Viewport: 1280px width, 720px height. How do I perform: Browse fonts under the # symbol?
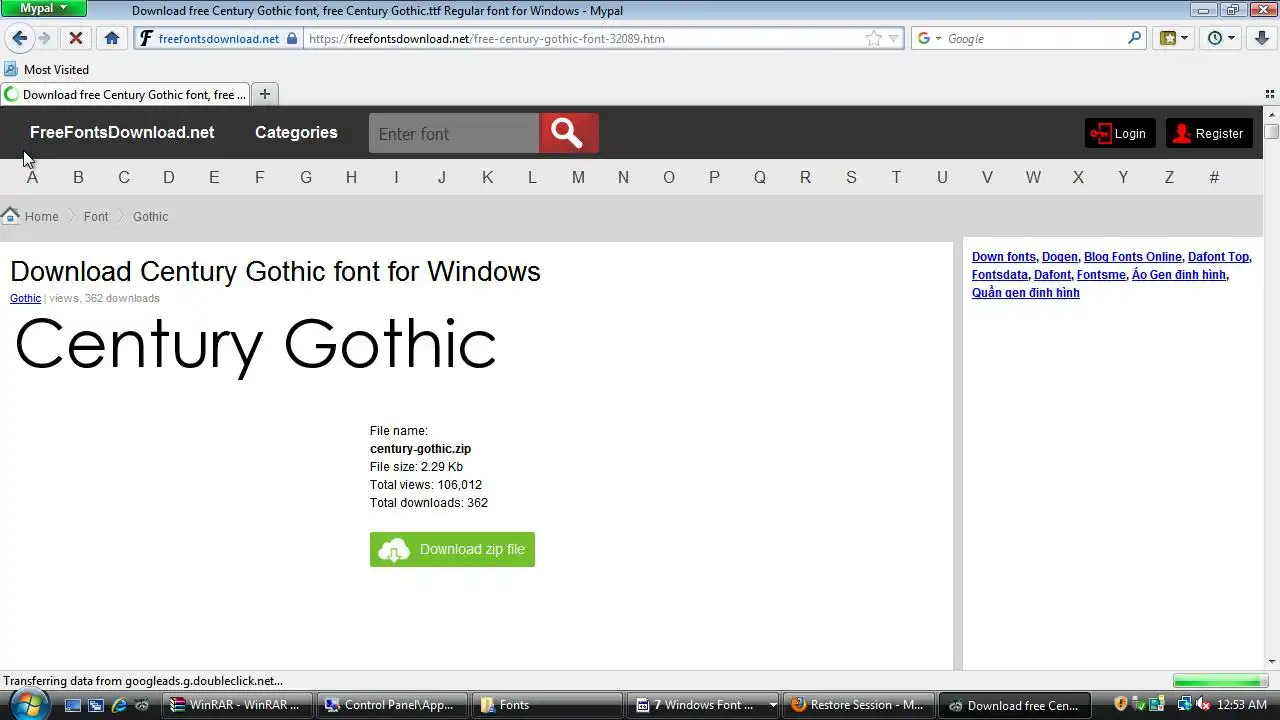point(1214,177)
